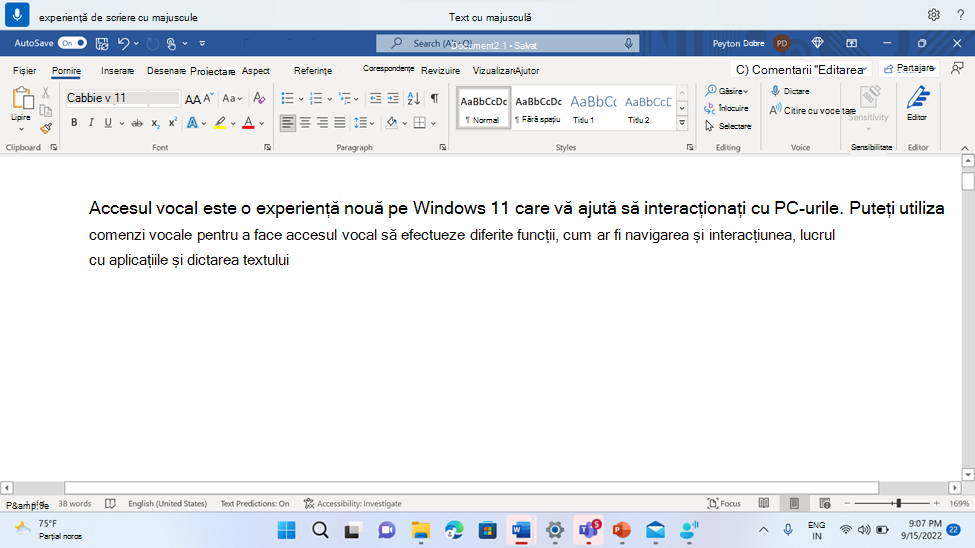Viewport: 975px width, 548px height.
Task: Toggle paragraph marks display
Action: pyautogui.click(x=435, y=98)
